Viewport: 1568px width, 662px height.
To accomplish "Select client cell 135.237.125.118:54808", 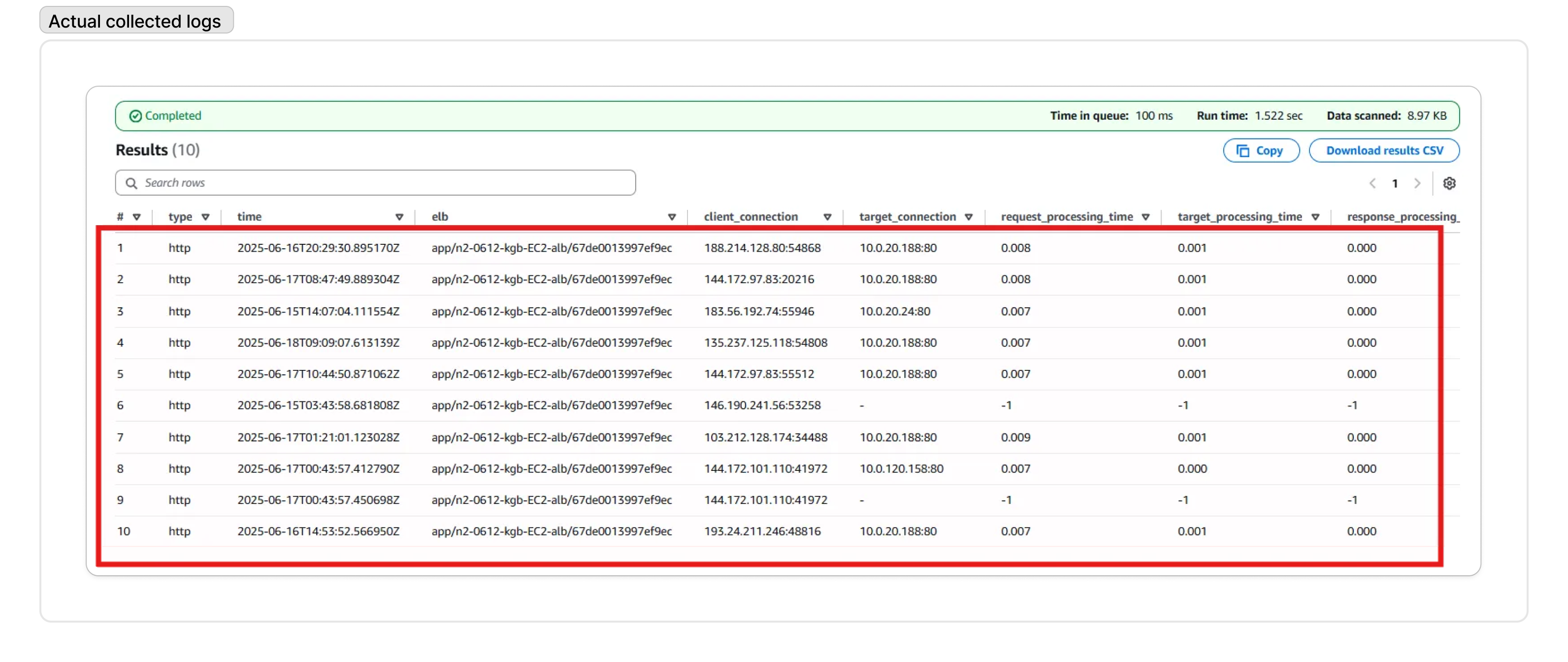I will [766, 342].
